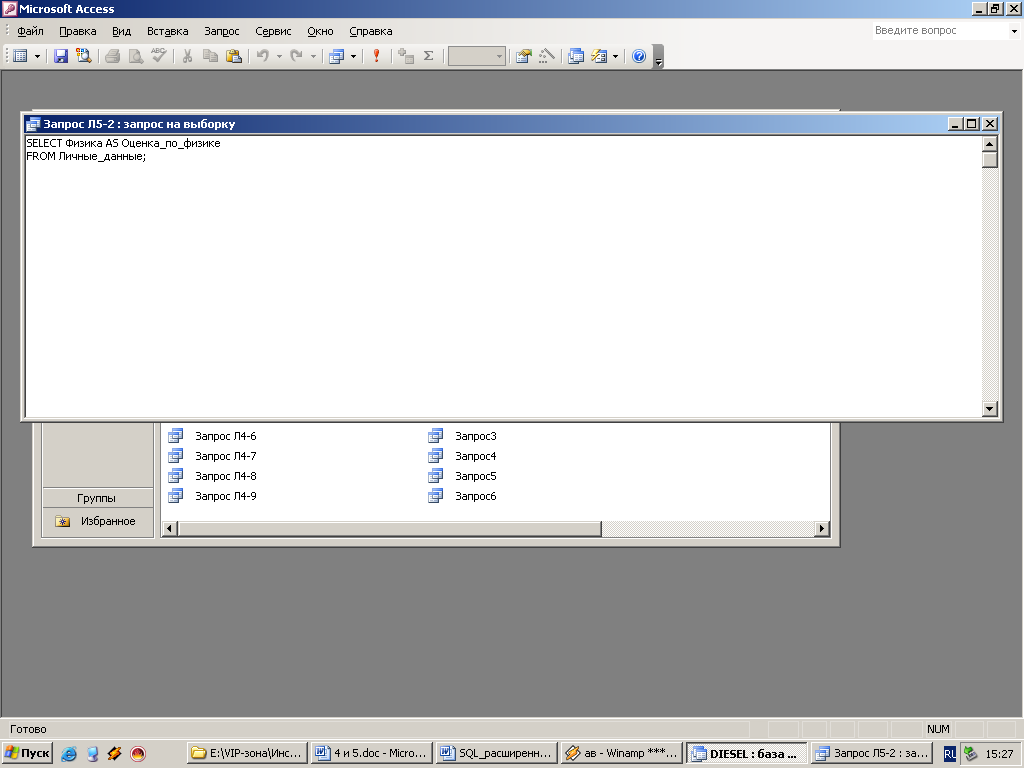The height and width of the screenshot is (768, 1024).
Task: Open the New Object dropdown arrow
Action: click(615, 56)
